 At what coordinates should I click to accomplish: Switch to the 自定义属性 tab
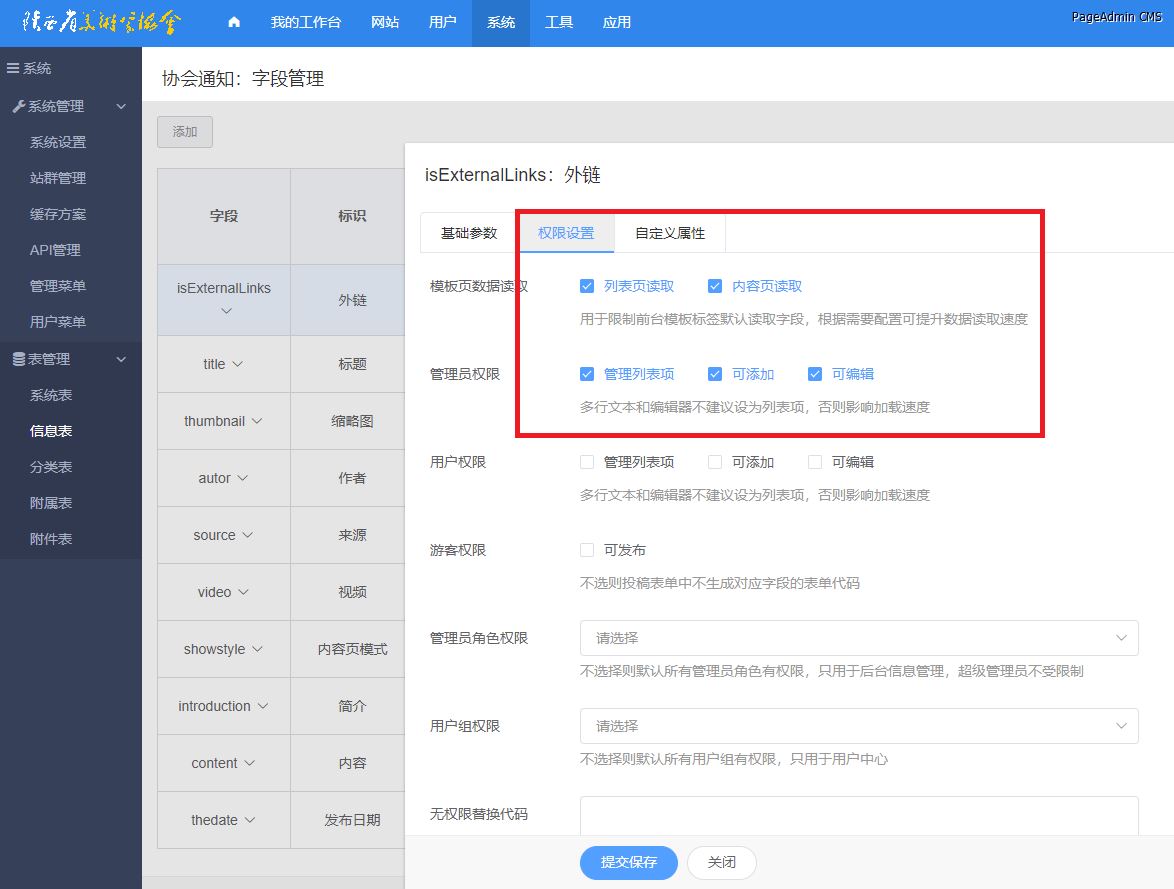[x=670, y=233]
